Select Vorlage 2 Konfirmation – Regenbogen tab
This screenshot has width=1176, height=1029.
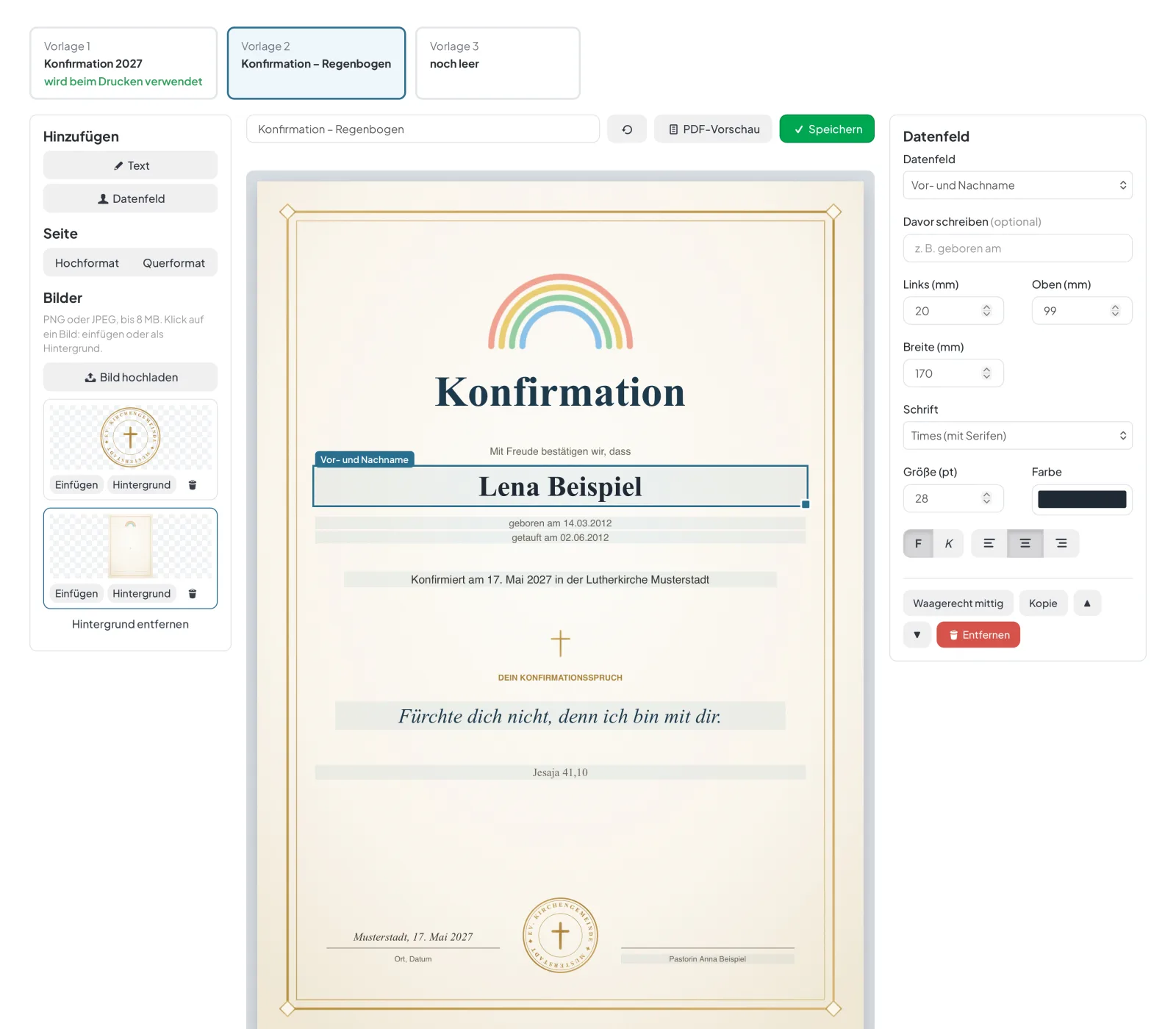pos(316,63)
